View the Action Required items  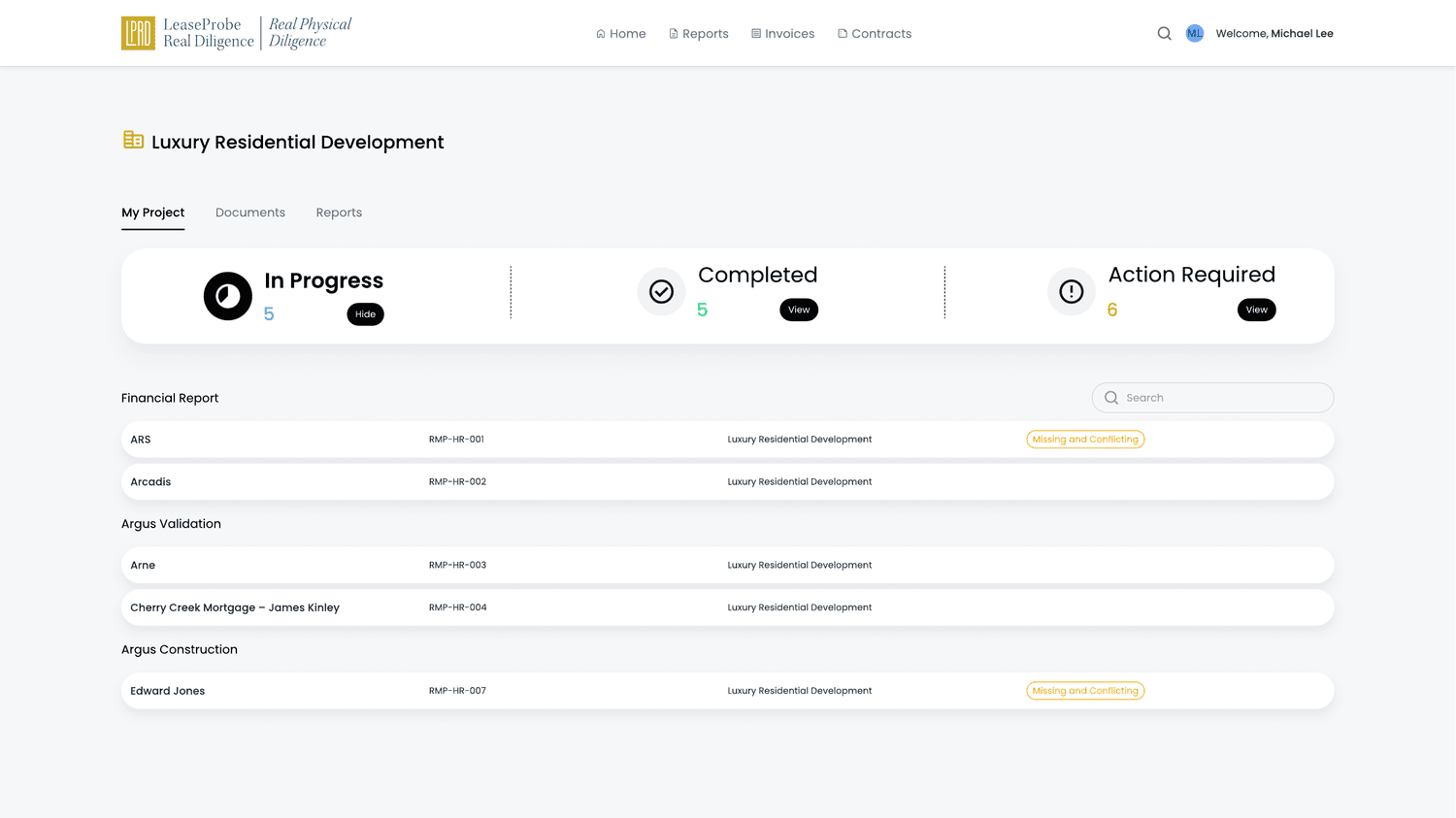[1257, 310]
